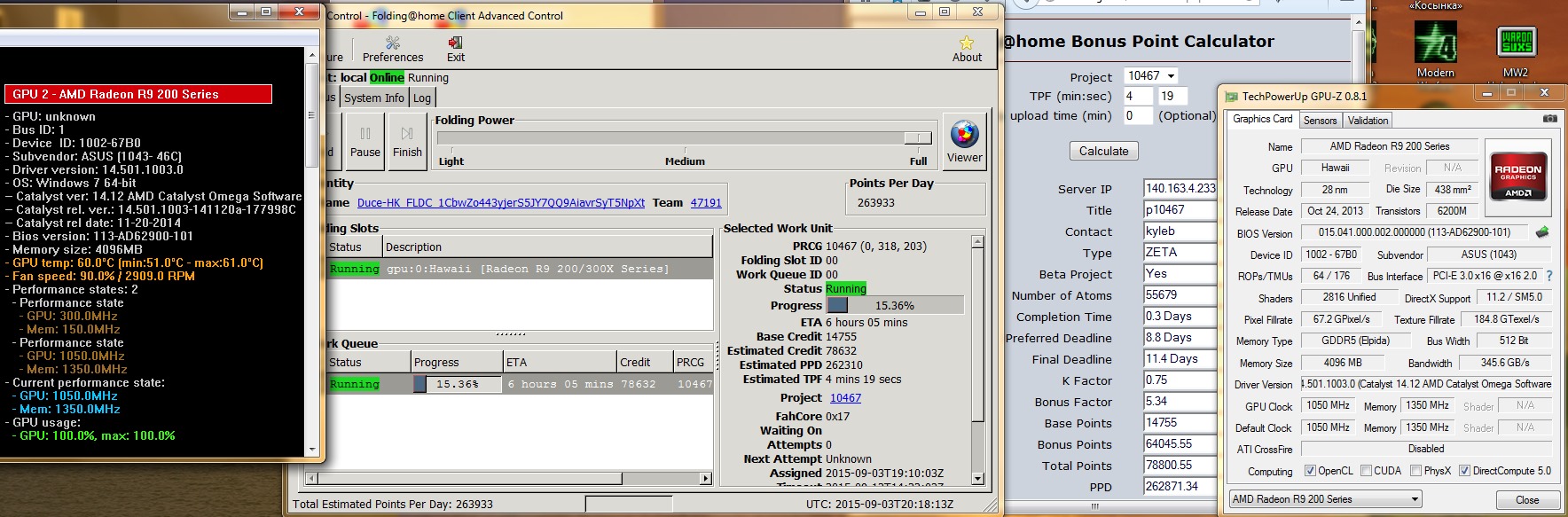Open the Duce-HK user name link

[x=501, y=203]
